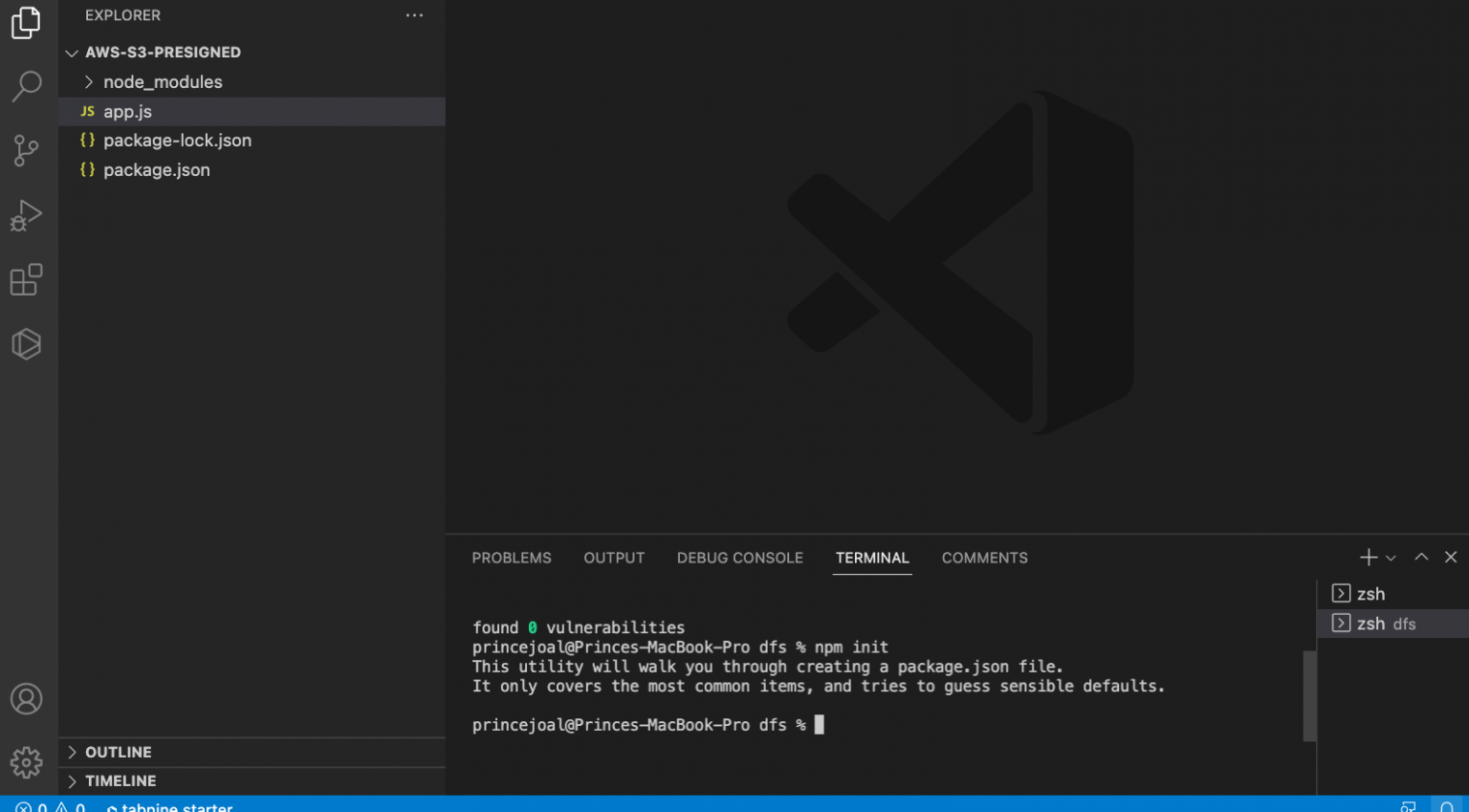The width and height of the screenshot is (1469, 812).
Task: Switch to the PROBLEMS tab
Action: click(x=511, y=558)
